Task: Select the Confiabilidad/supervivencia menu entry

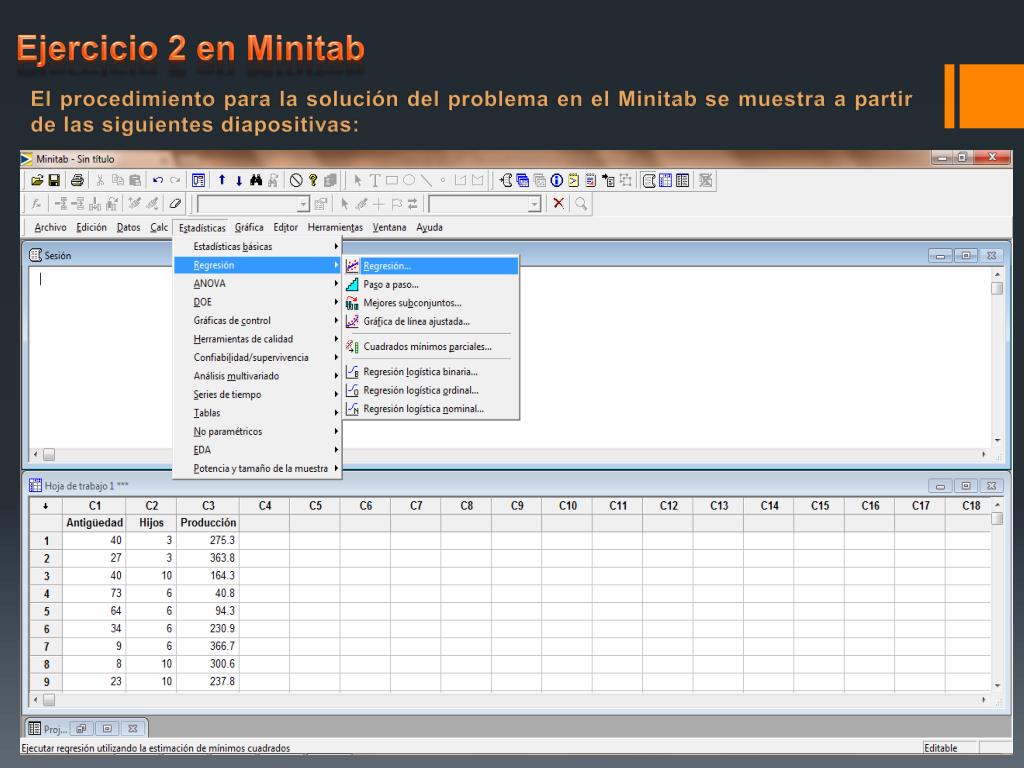Action: coord(257,357)
